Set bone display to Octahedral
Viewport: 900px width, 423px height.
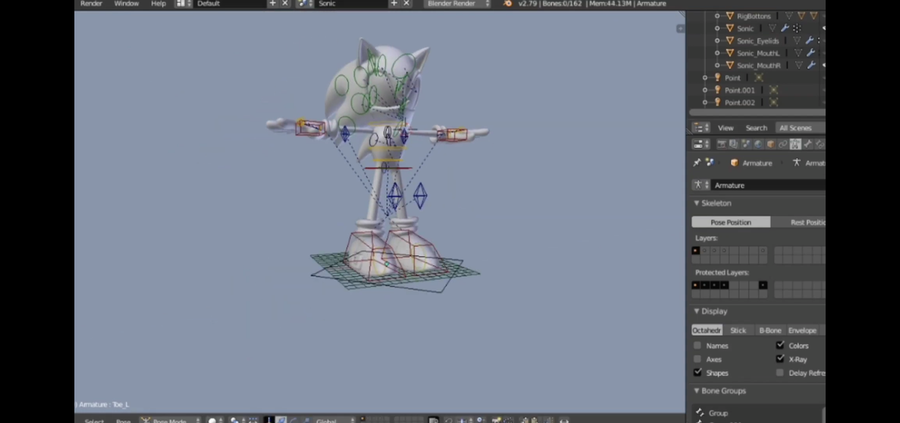[x=707, y=330]
